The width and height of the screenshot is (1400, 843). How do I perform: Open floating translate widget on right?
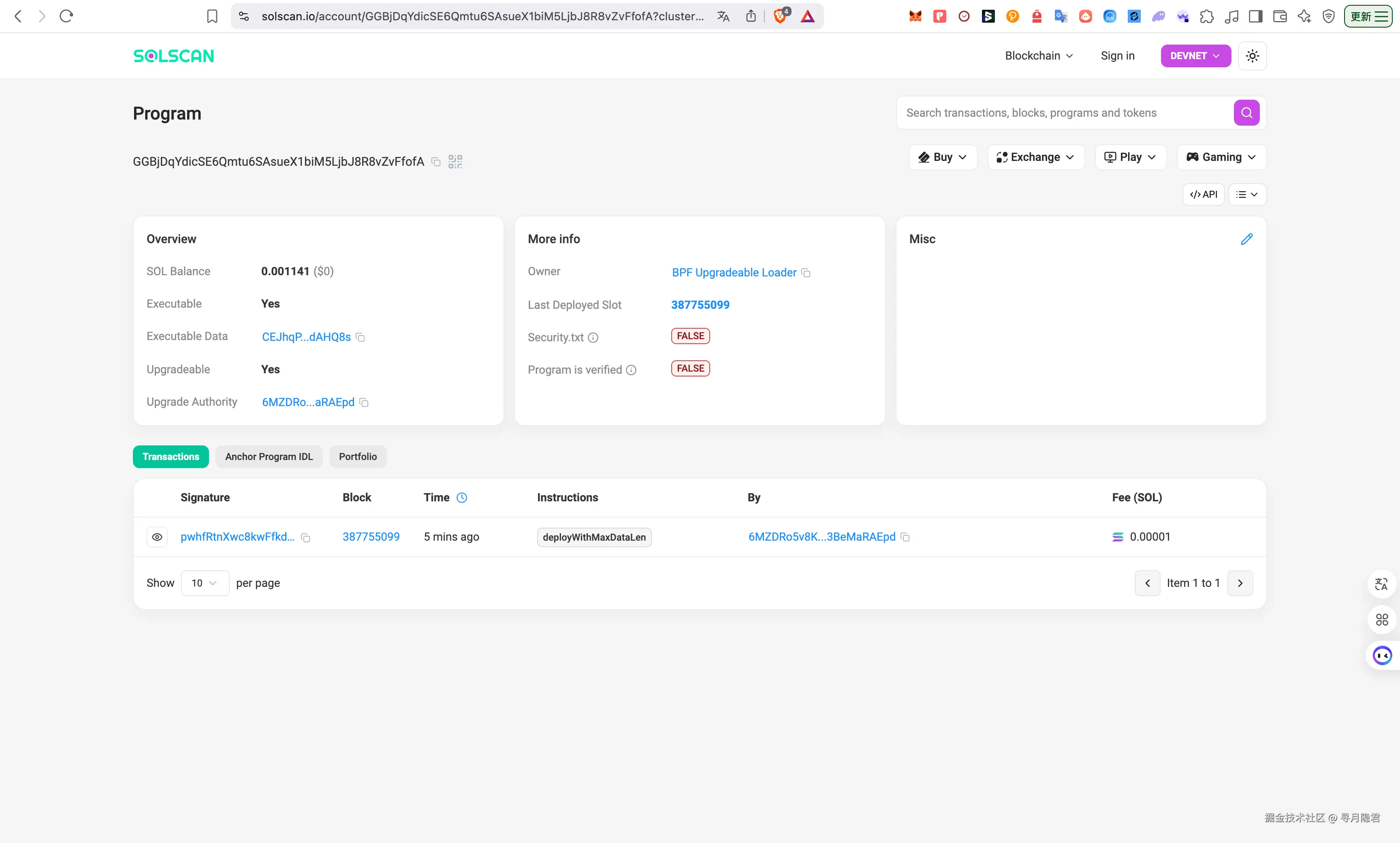[x=1381, y=584]
